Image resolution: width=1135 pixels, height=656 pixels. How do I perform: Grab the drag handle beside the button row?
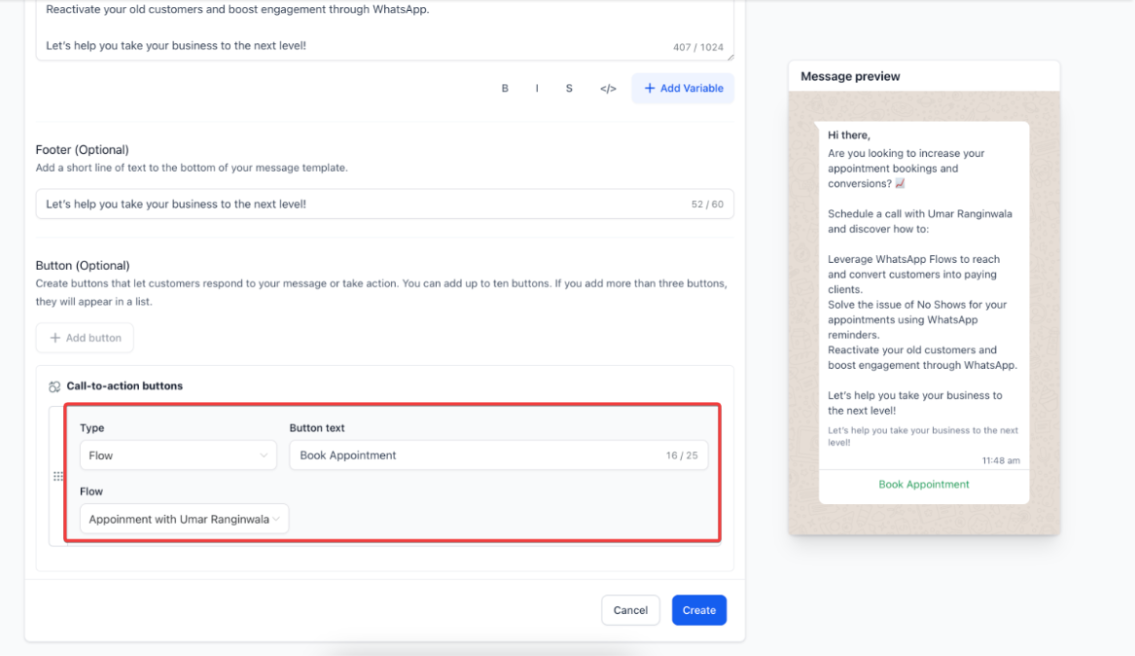tap(58, 477)
